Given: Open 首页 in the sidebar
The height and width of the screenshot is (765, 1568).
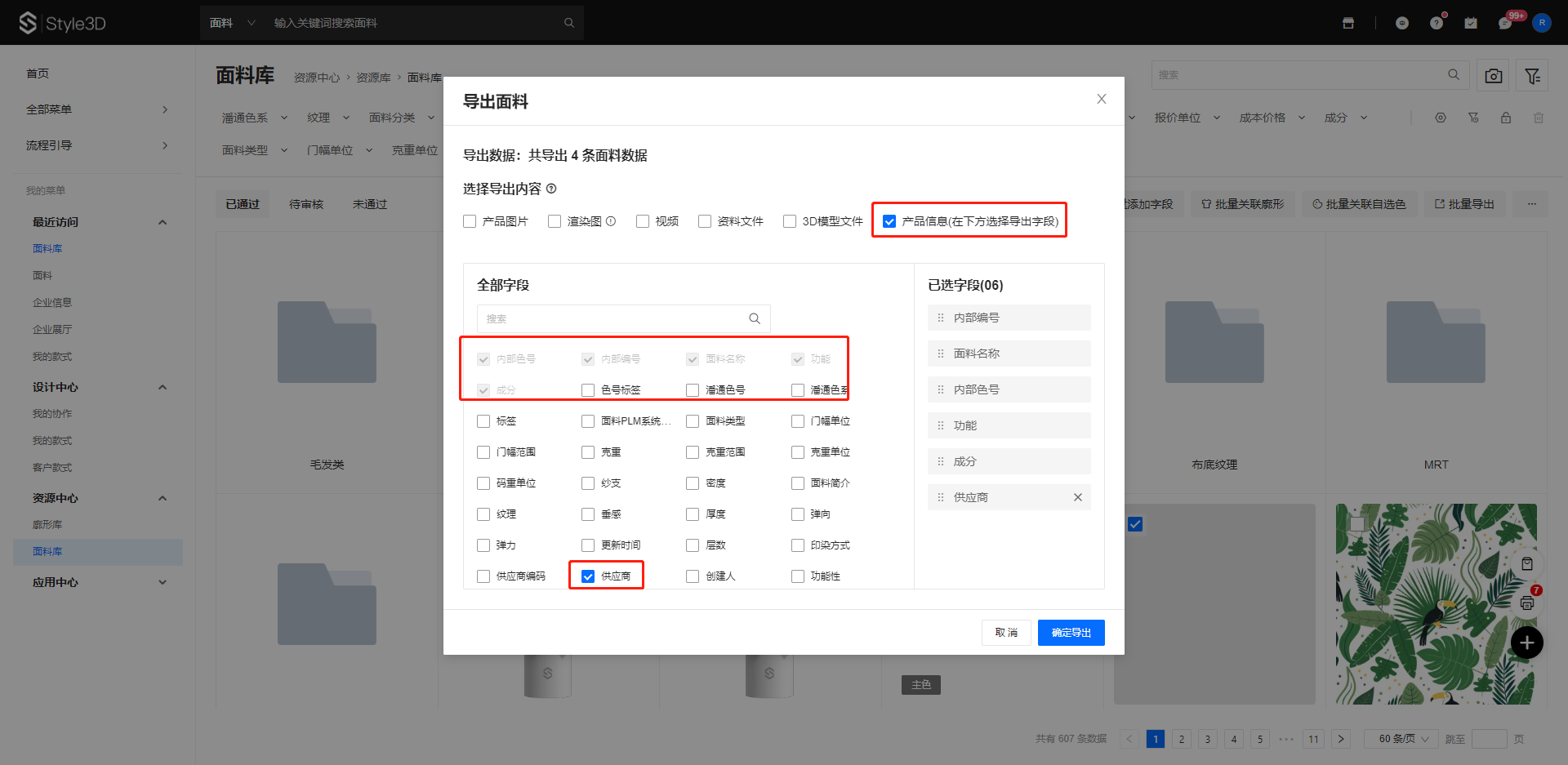Looking at the screenshot, I should pos(38,73).
